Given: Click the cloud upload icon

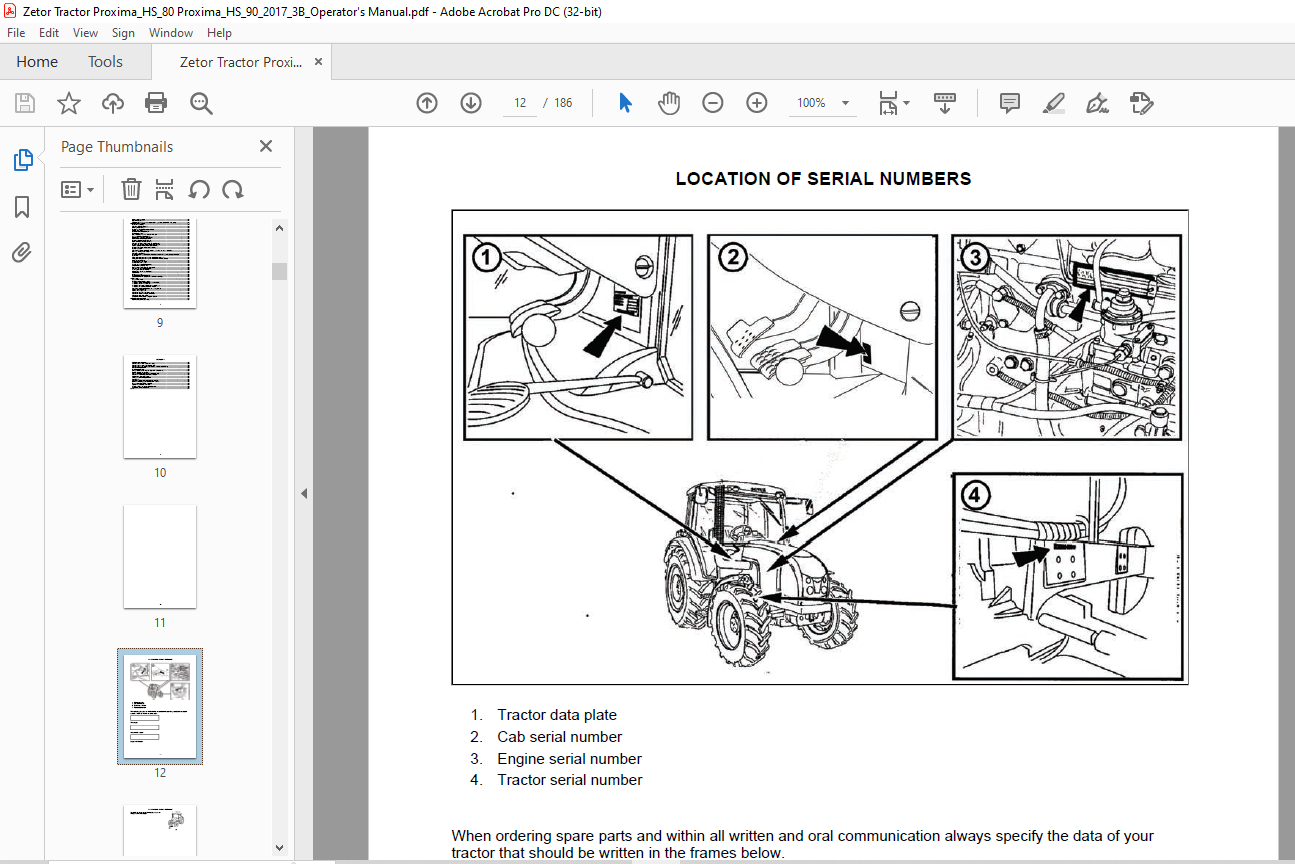Looking at the screenshot, I should pyautogui.click(x=113, y=103).
